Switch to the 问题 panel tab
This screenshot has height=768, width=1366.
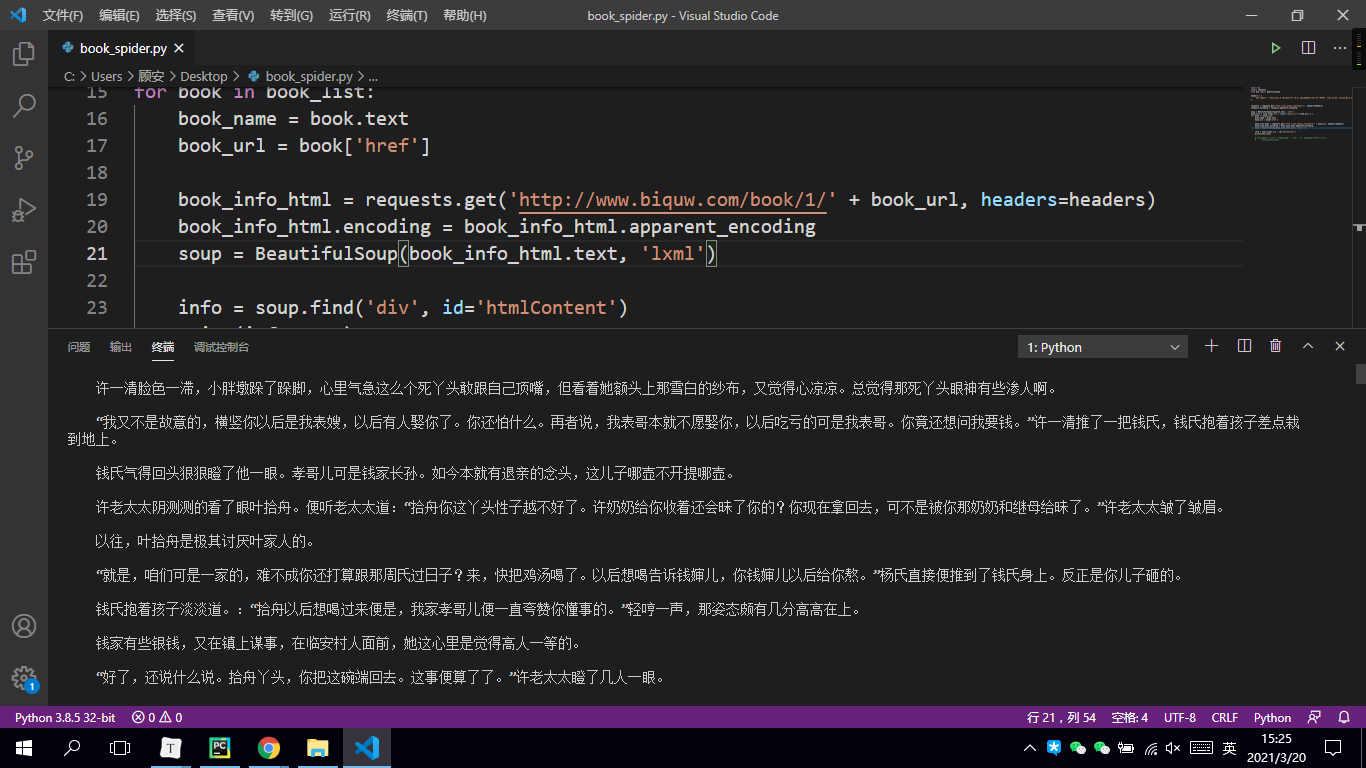click(79, 347)
